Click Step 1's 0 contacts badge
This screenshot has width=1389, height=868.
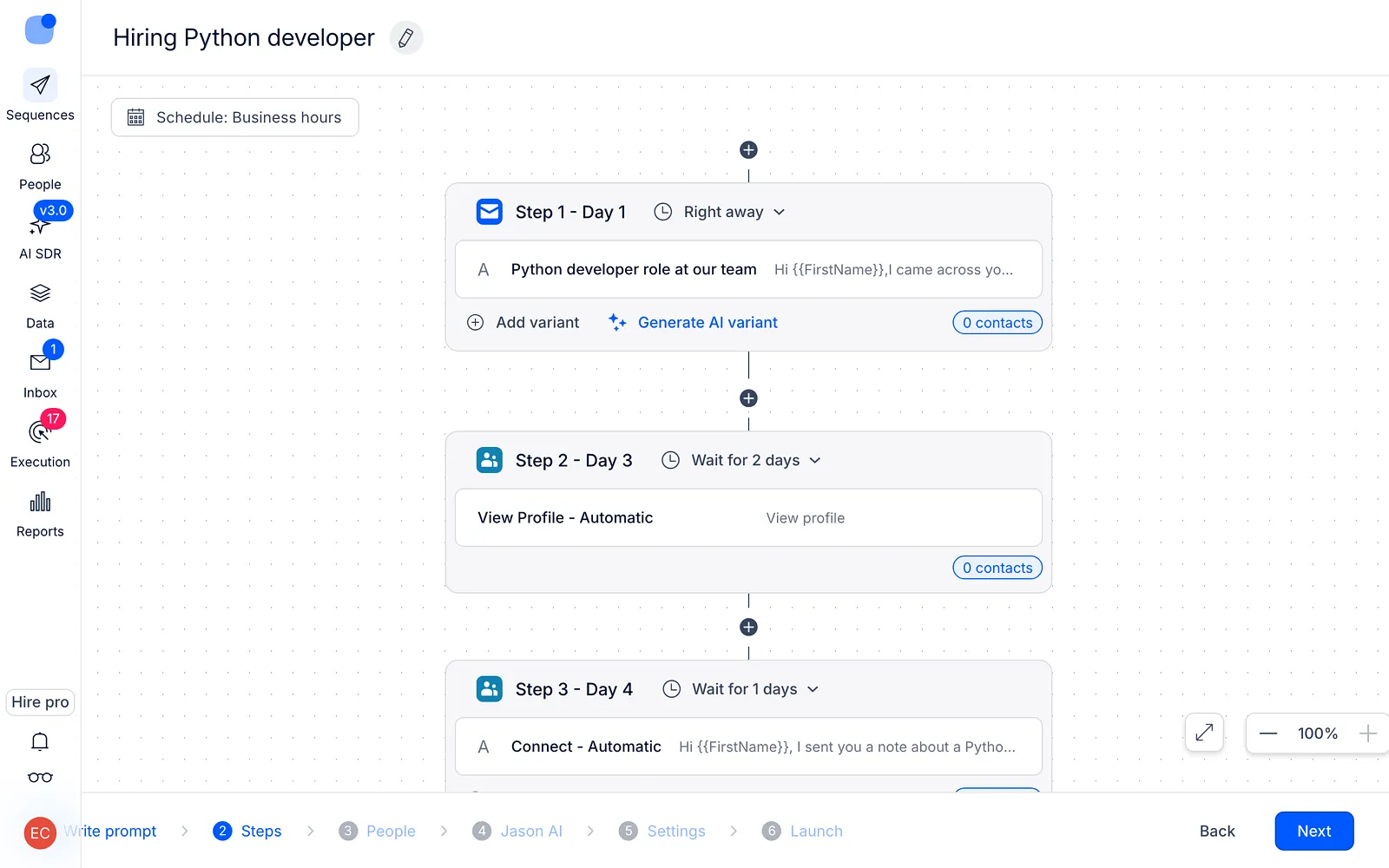997,322
